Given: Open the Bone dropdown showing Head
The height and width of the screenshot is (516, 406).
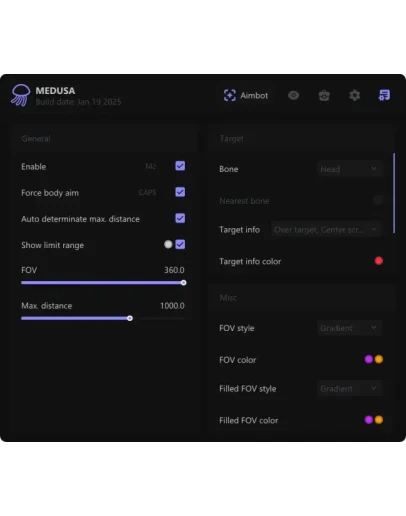Looking at the screenshot, I should pyautogui.click(x=349, y=169).
